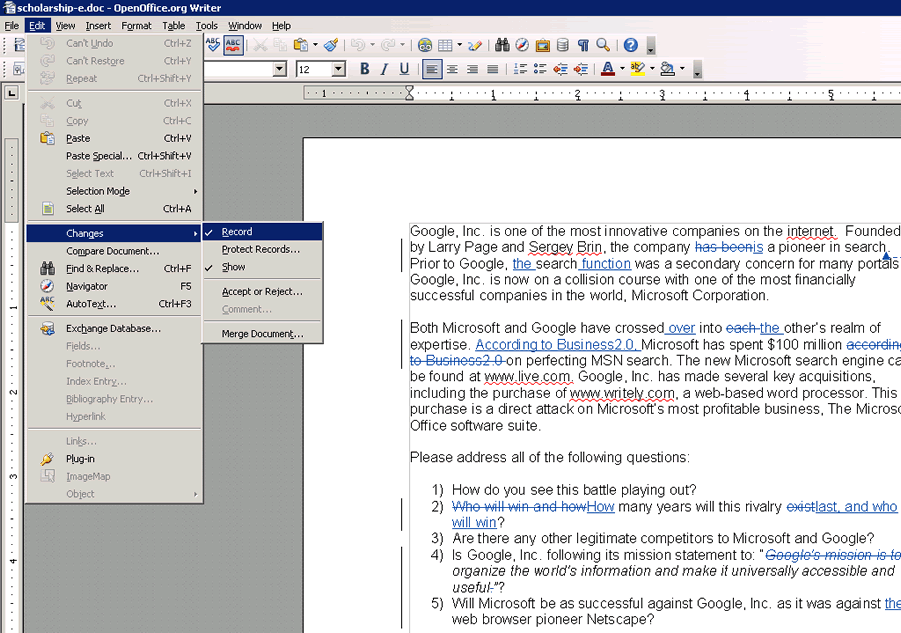Open the Format menu
This screenshot has height=633, width=901.
pos(136,26)
